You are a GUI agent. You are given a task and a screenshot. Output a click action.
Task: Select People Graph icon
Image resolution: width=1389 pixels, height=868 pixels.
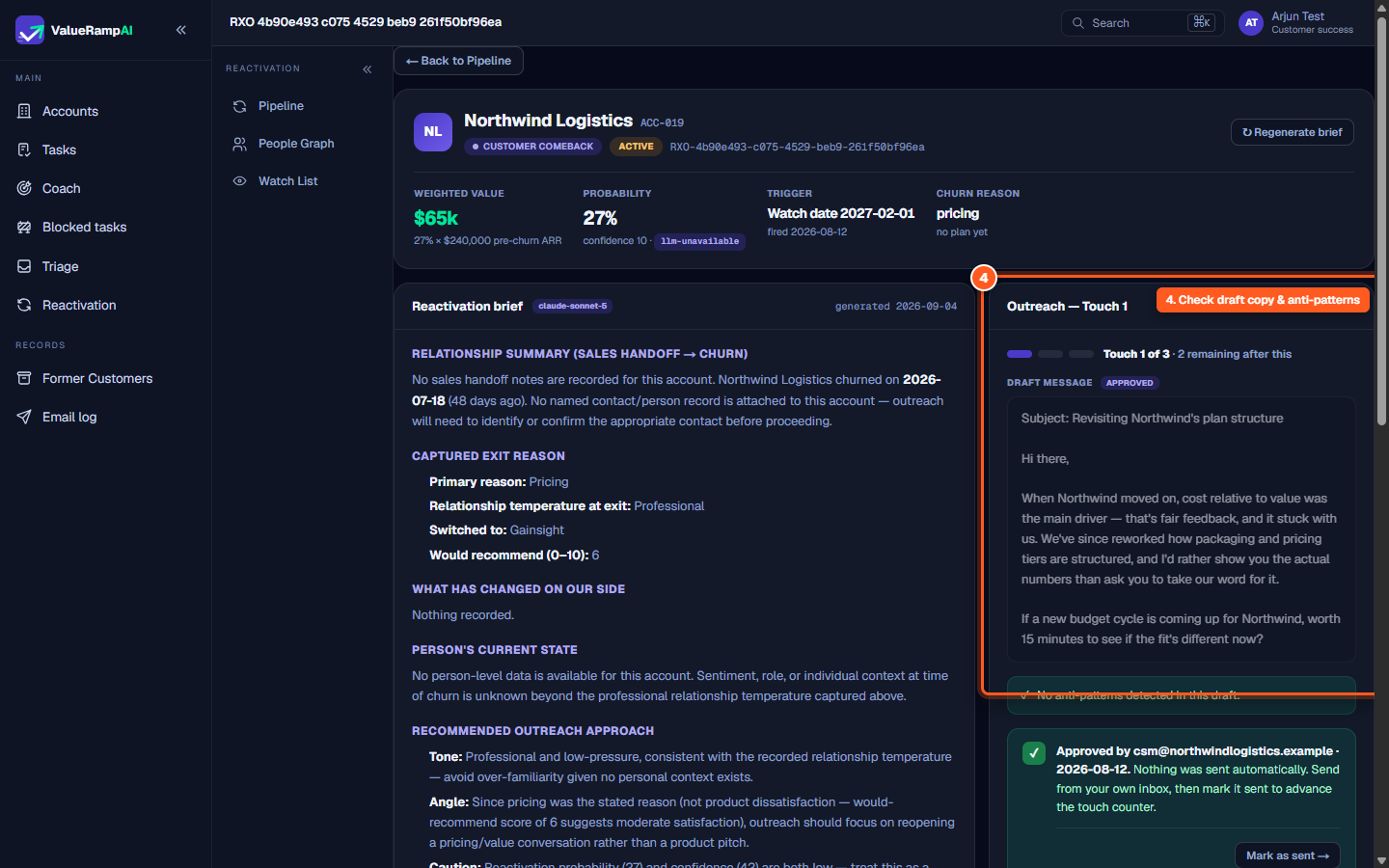pyautogui.click(x=239, y=144)
